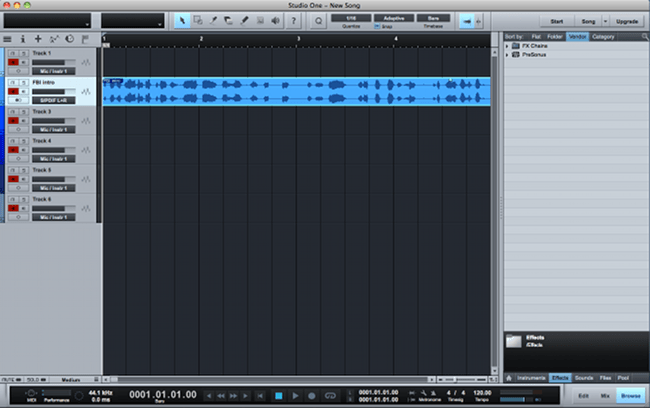Sort browser by Vendor

(577, 37)
